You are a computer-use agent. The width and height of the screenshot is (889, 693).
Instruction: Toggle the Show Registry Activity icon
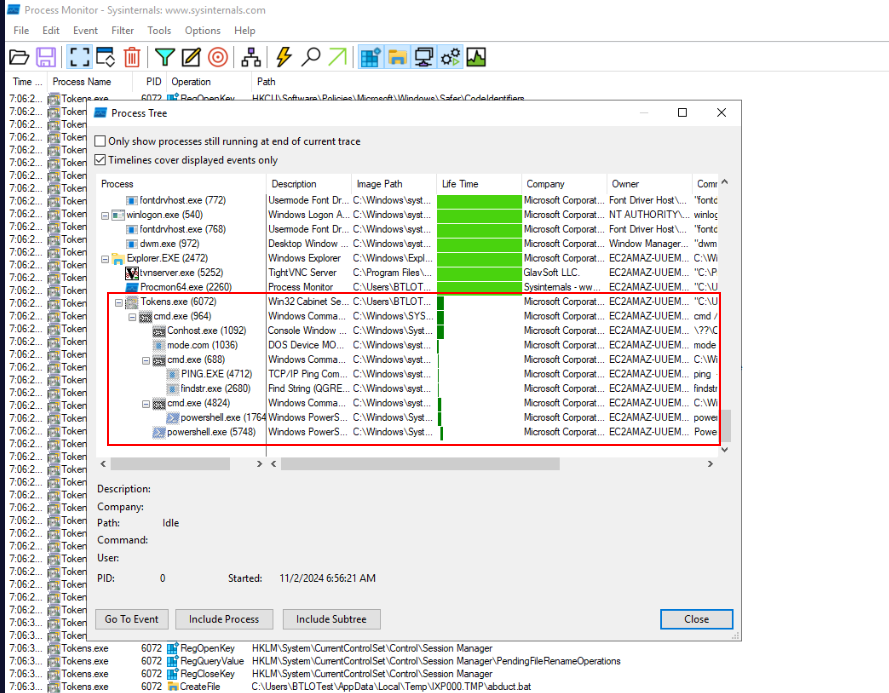coord(371,57)
